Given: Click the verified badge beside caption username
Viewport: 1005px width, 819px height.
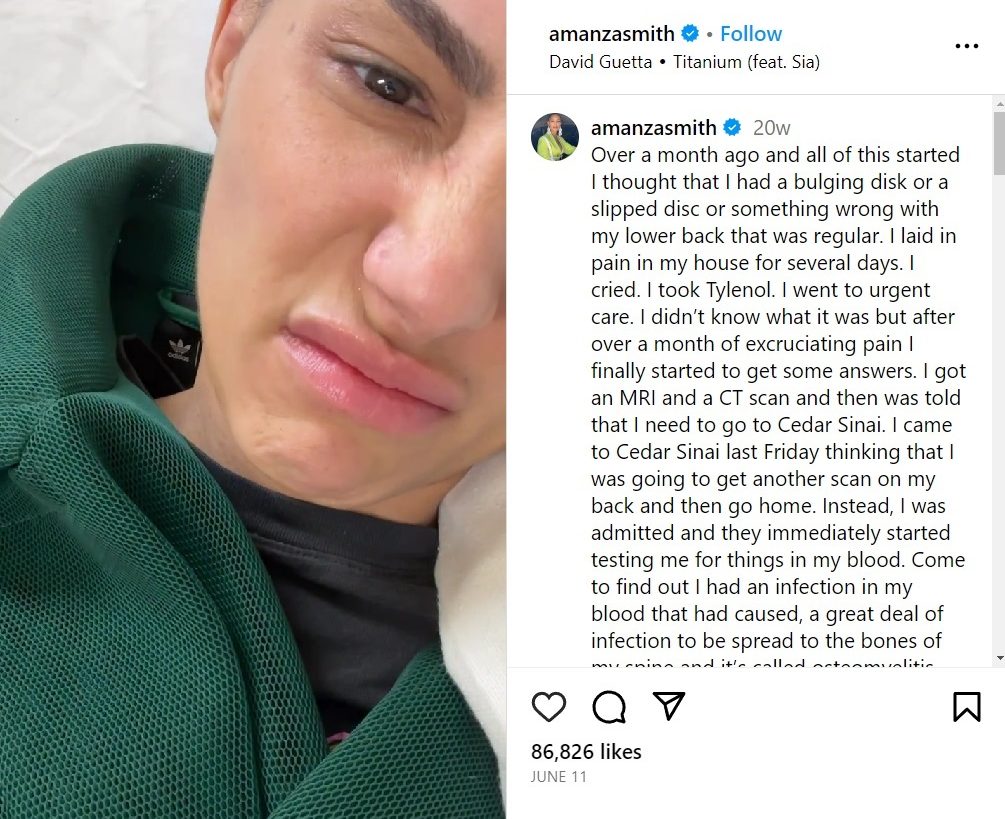Looking at the screenshot, I should [733, 128].
